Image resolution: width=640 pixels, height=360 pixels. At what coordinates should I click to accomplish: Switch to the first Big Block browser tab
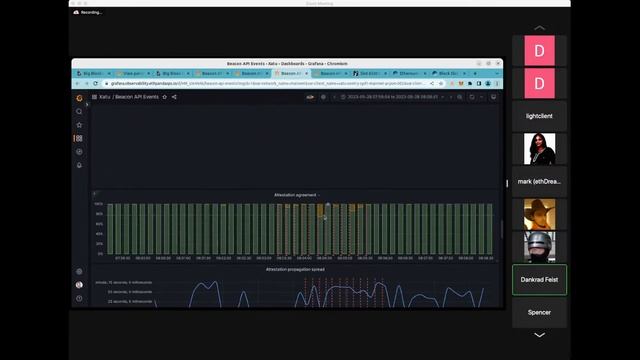tap(93, 73)
